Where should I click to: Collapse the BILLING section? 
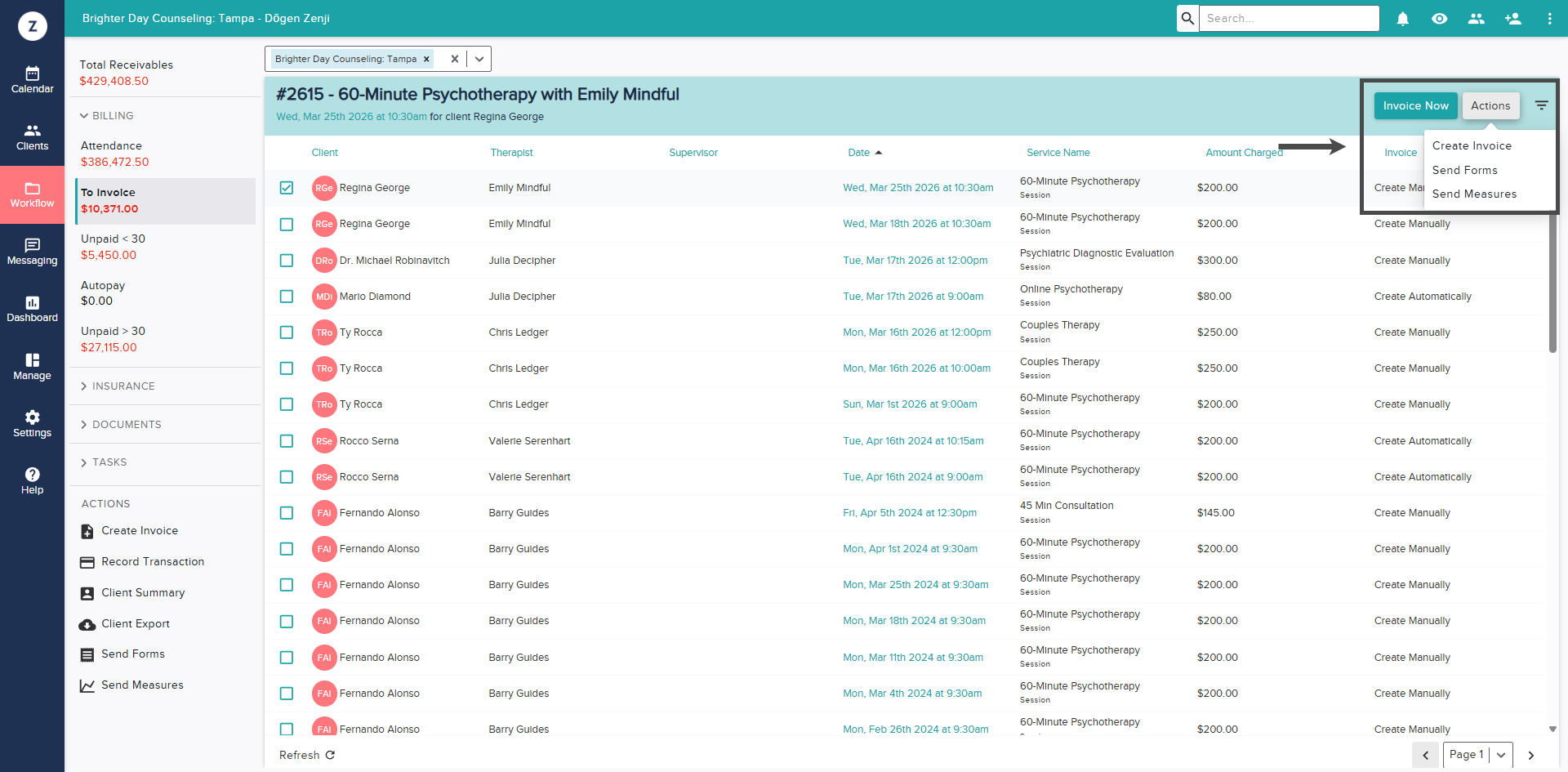pyautogui.click(x=106, y=116)
